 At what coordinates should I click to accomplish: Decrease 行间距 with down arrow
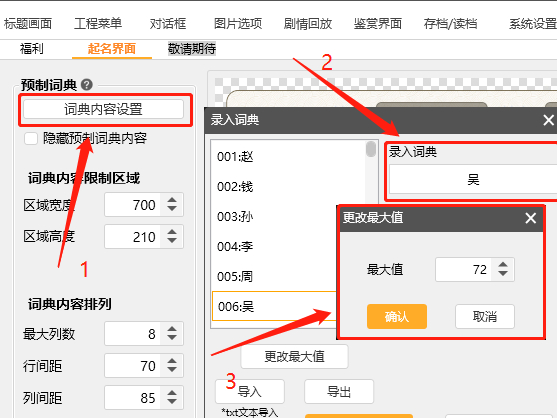coord(172,370)
